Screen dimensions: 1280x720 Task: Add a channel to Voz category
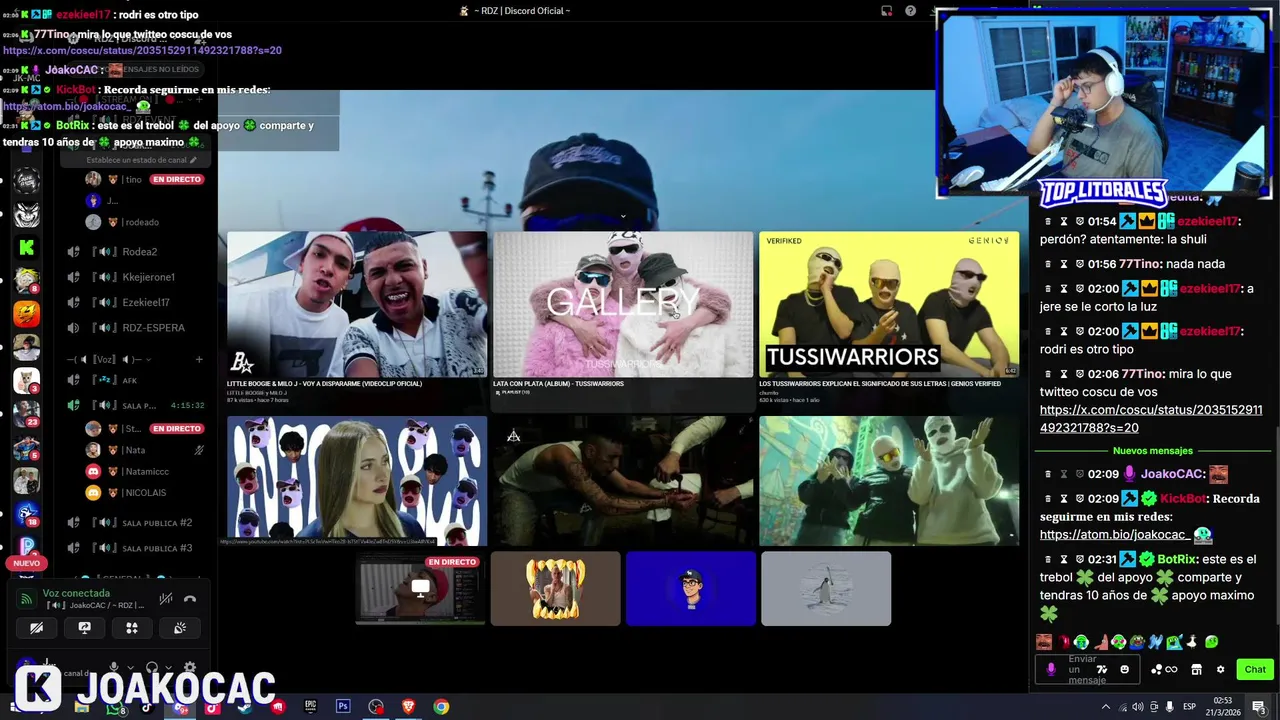click(x=199, y=359)
